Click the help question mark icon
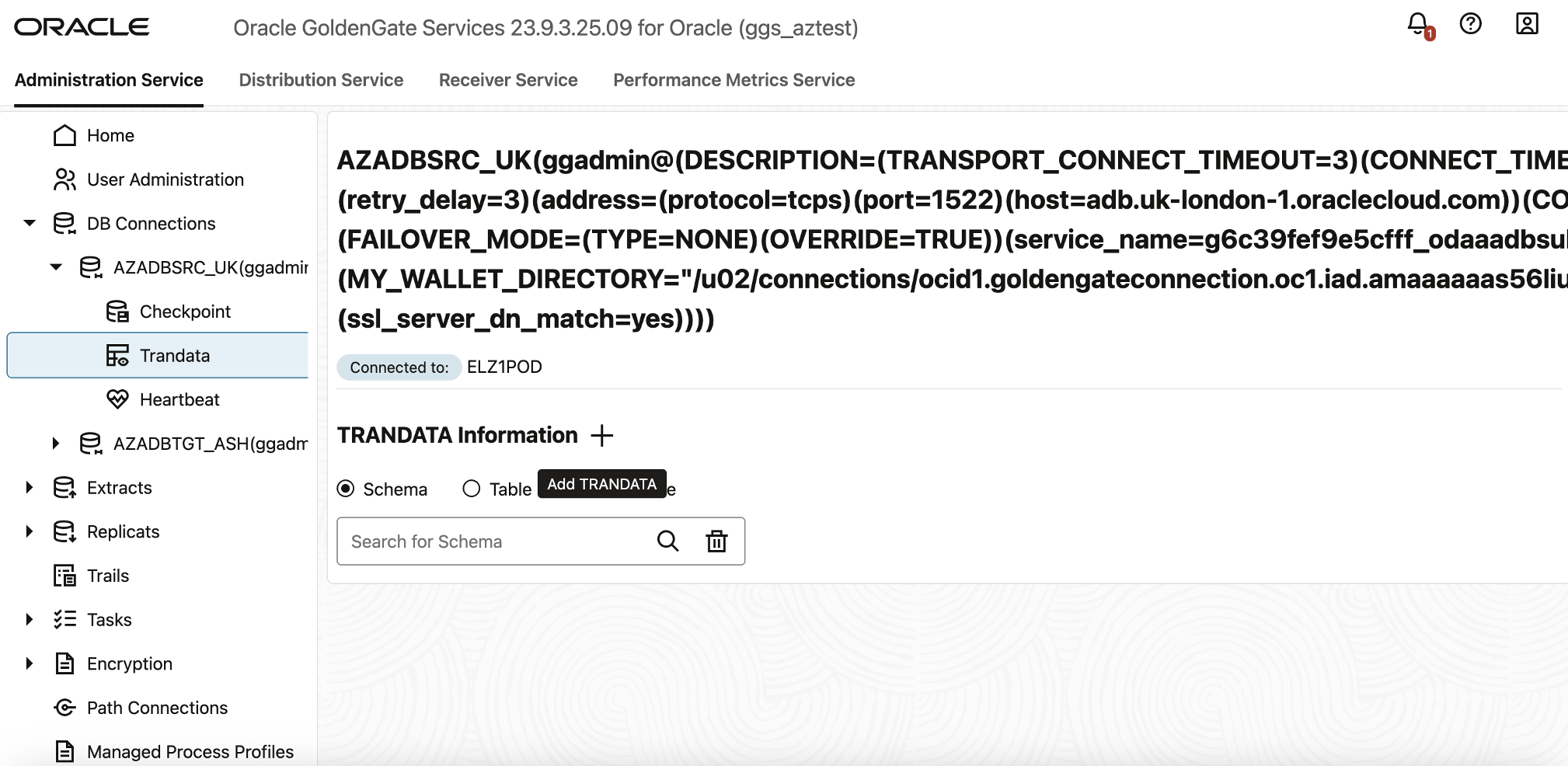 point(1470,24)
